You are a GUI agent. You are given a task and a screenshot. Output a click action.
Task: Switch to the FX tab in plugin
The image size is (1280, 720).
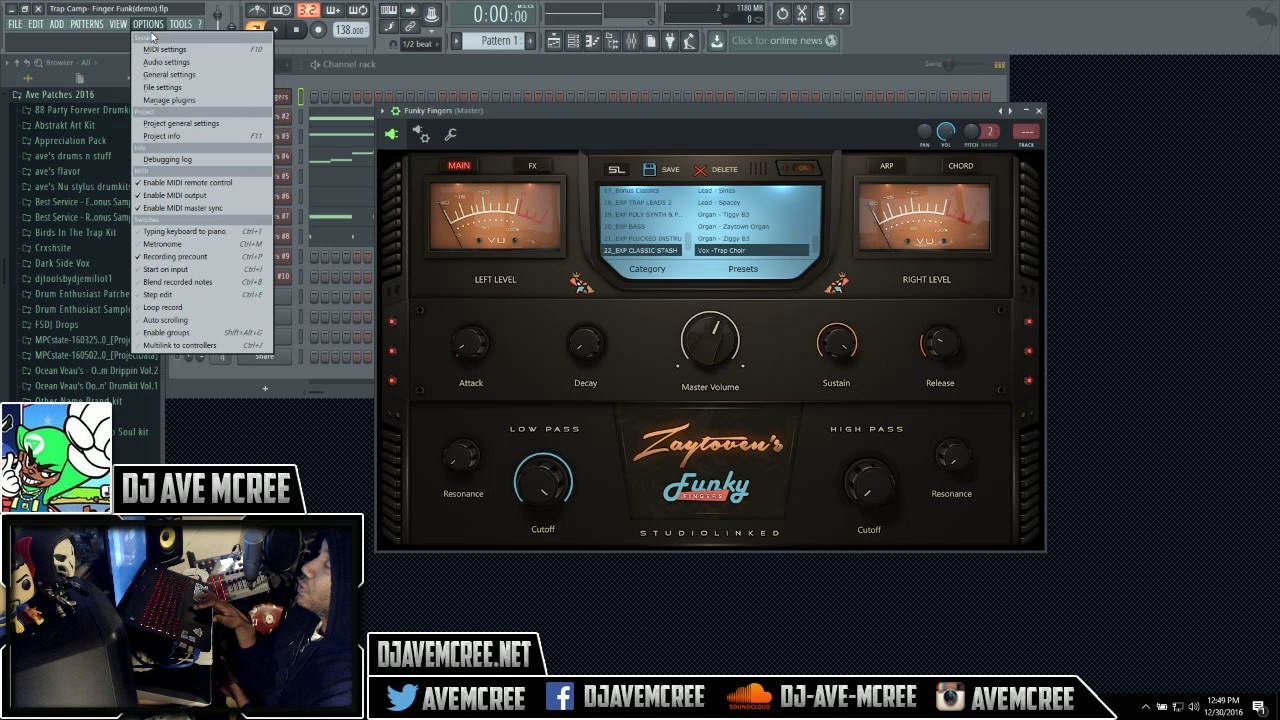point(532,166)
